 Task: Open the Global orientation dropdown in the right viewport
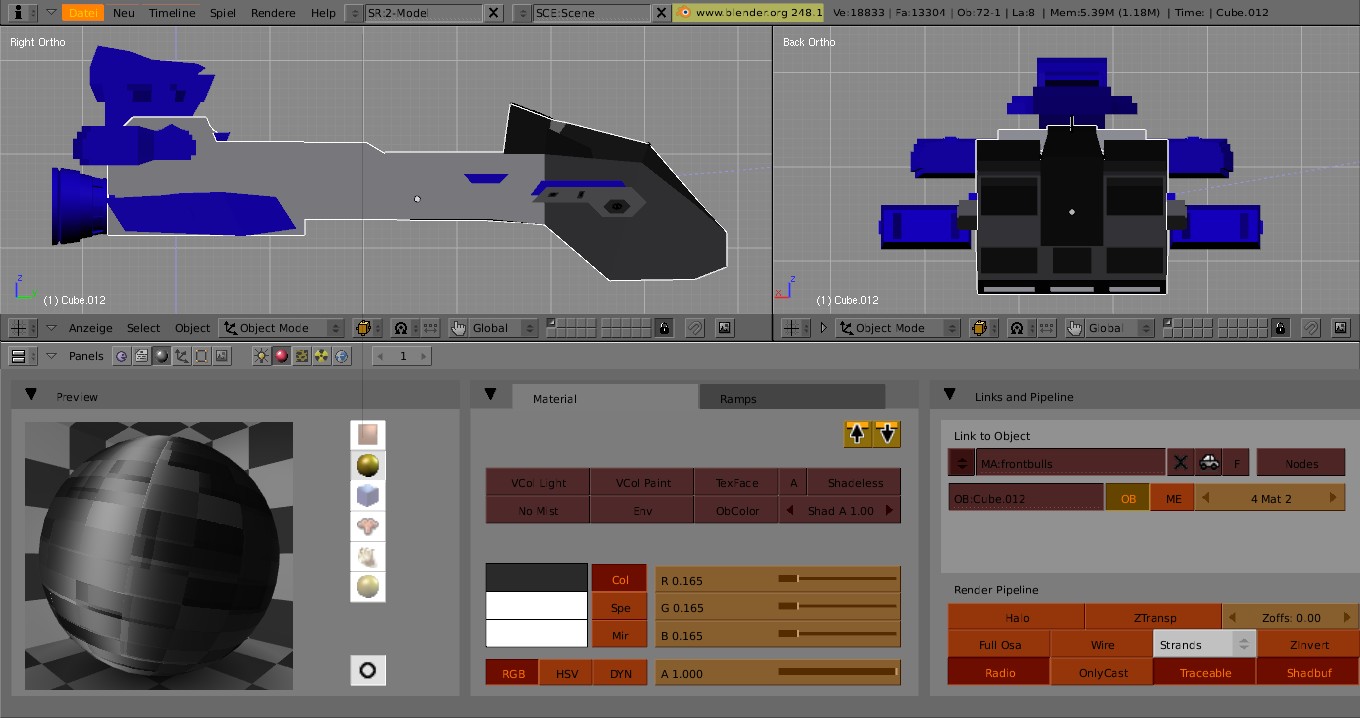[x=1111, y=328]
